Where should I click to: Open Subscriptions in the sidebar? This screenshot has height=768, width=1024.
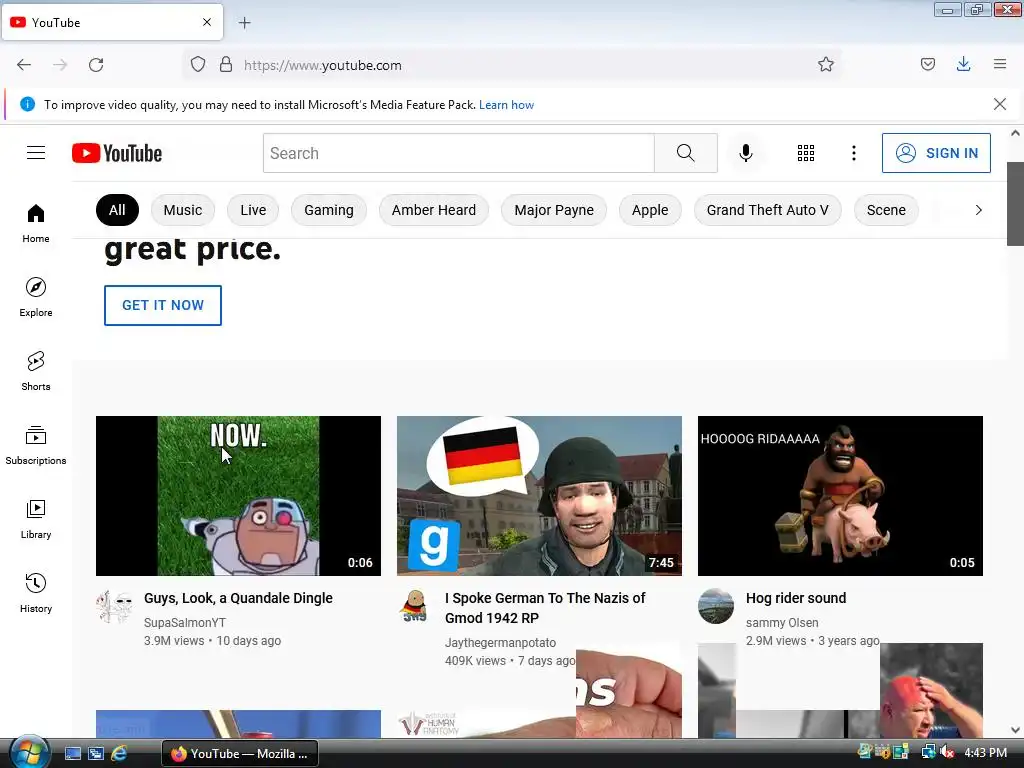36,445
